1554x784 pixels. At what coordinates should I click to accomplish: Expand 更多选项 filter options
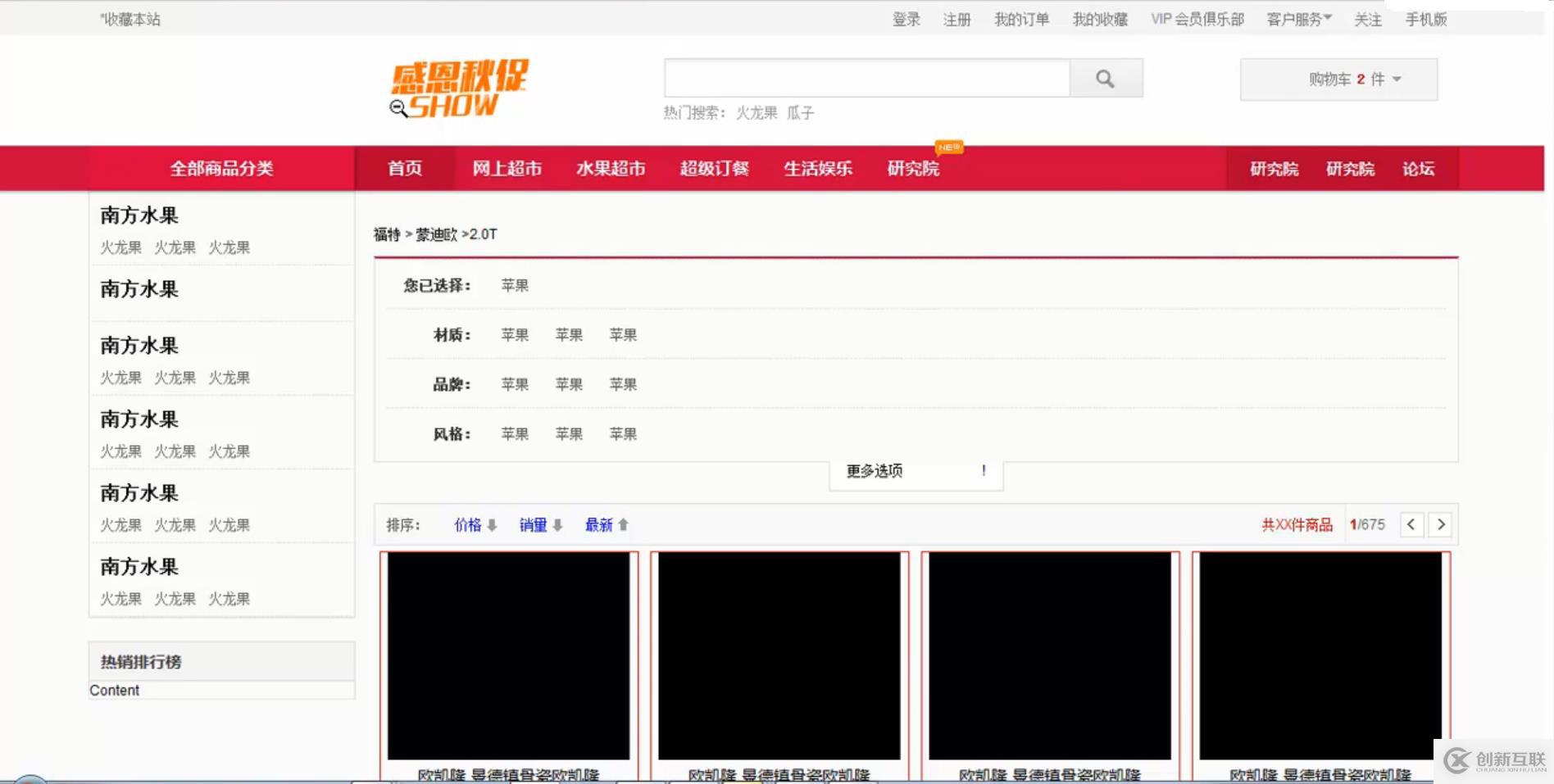(x=916, y=471)
